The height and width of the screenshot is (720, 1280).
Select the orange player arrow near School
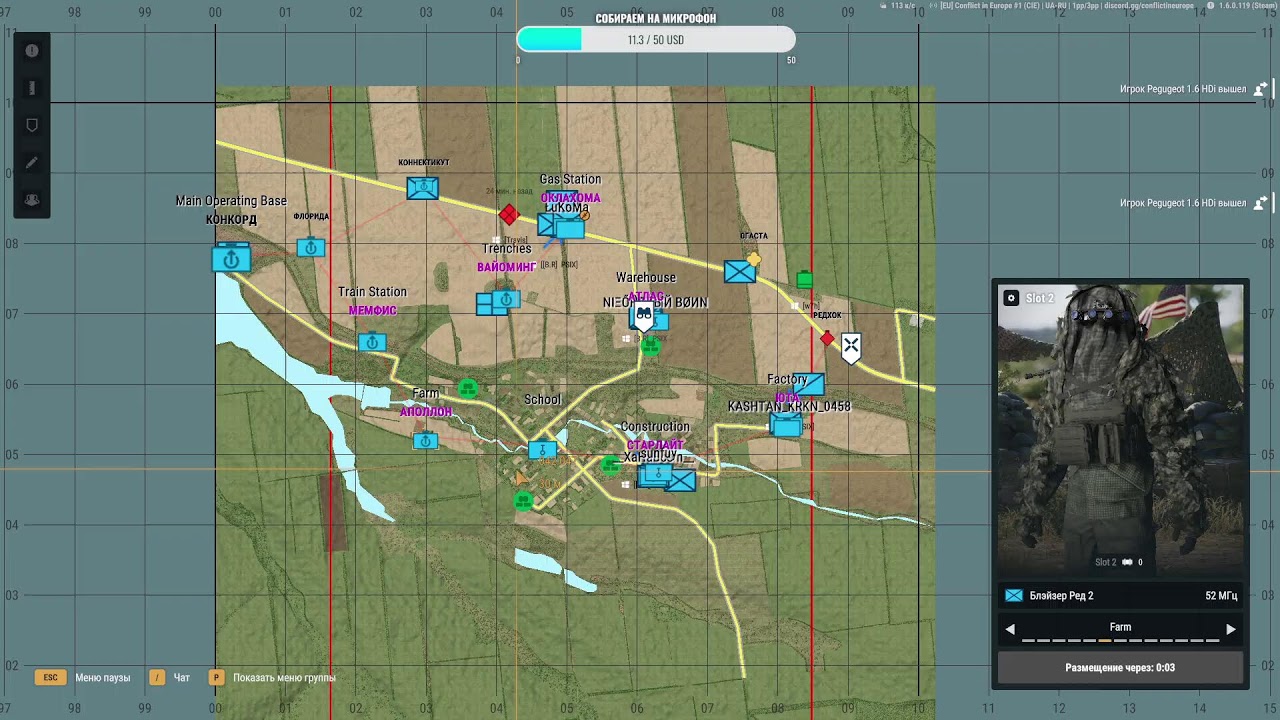(521, 478)
